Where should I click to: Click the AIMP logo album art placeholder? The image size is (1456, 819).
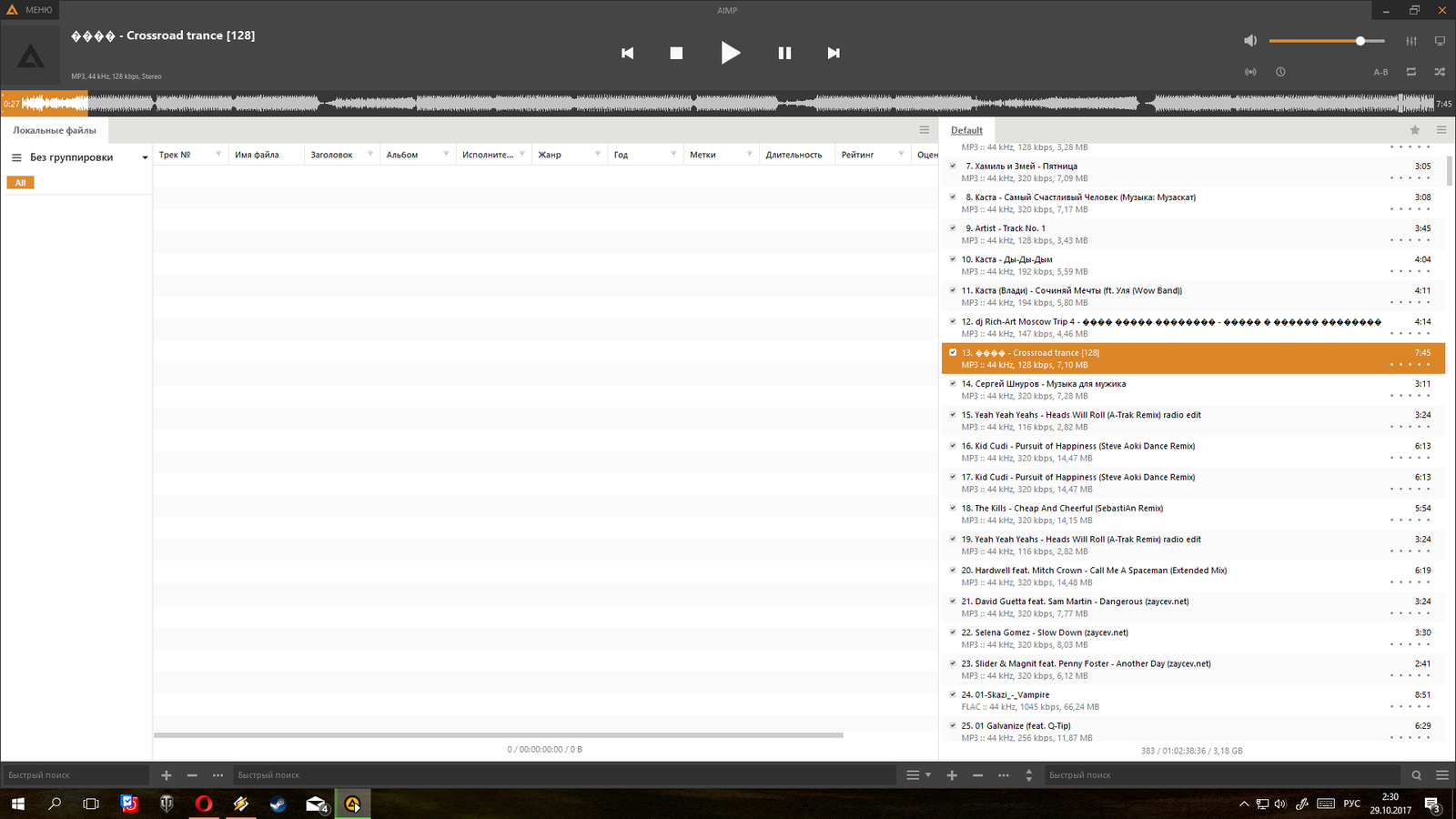[31, 57]
